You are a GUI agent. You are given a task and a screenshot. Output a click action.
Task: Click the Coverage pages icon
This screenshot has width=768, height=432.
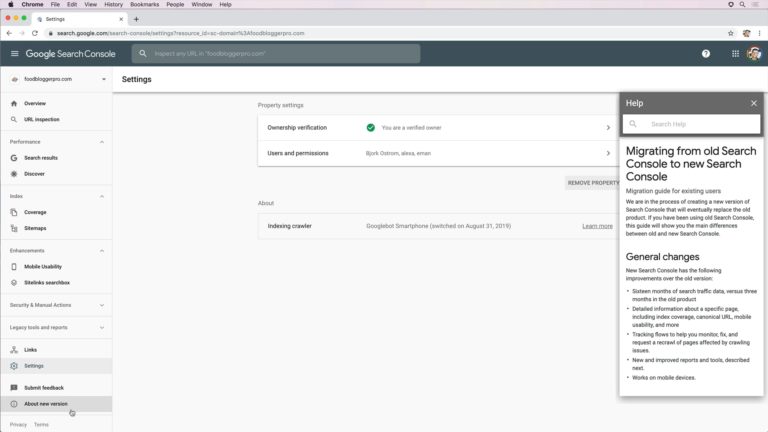pos(14,212)
